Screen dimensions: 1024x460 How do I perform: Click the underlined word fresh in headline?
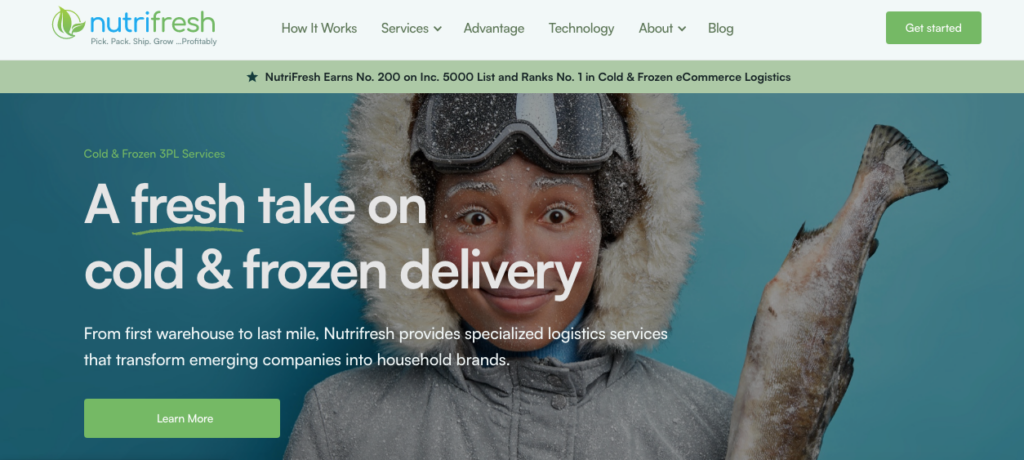pos(188,205)
